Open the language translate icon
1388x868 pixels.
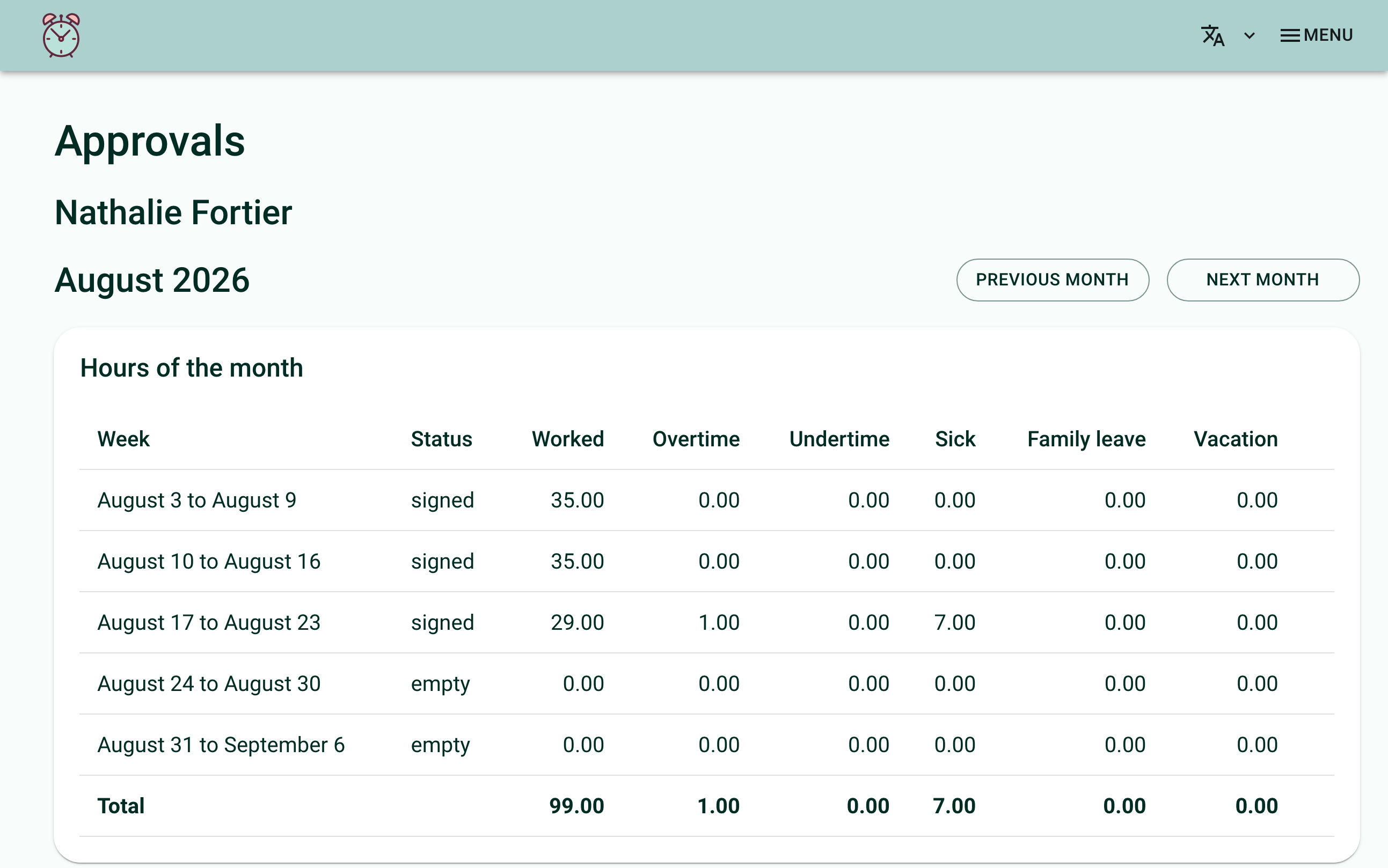click(1213, 35)
